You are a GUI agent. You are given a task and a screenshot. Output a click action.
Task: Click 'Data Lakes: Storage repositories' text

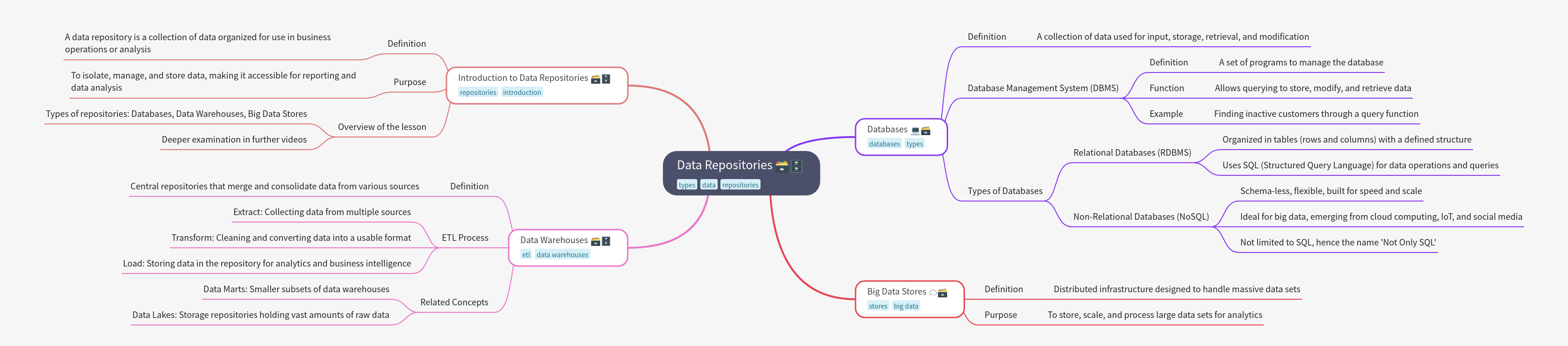click(x=260, y=315)
